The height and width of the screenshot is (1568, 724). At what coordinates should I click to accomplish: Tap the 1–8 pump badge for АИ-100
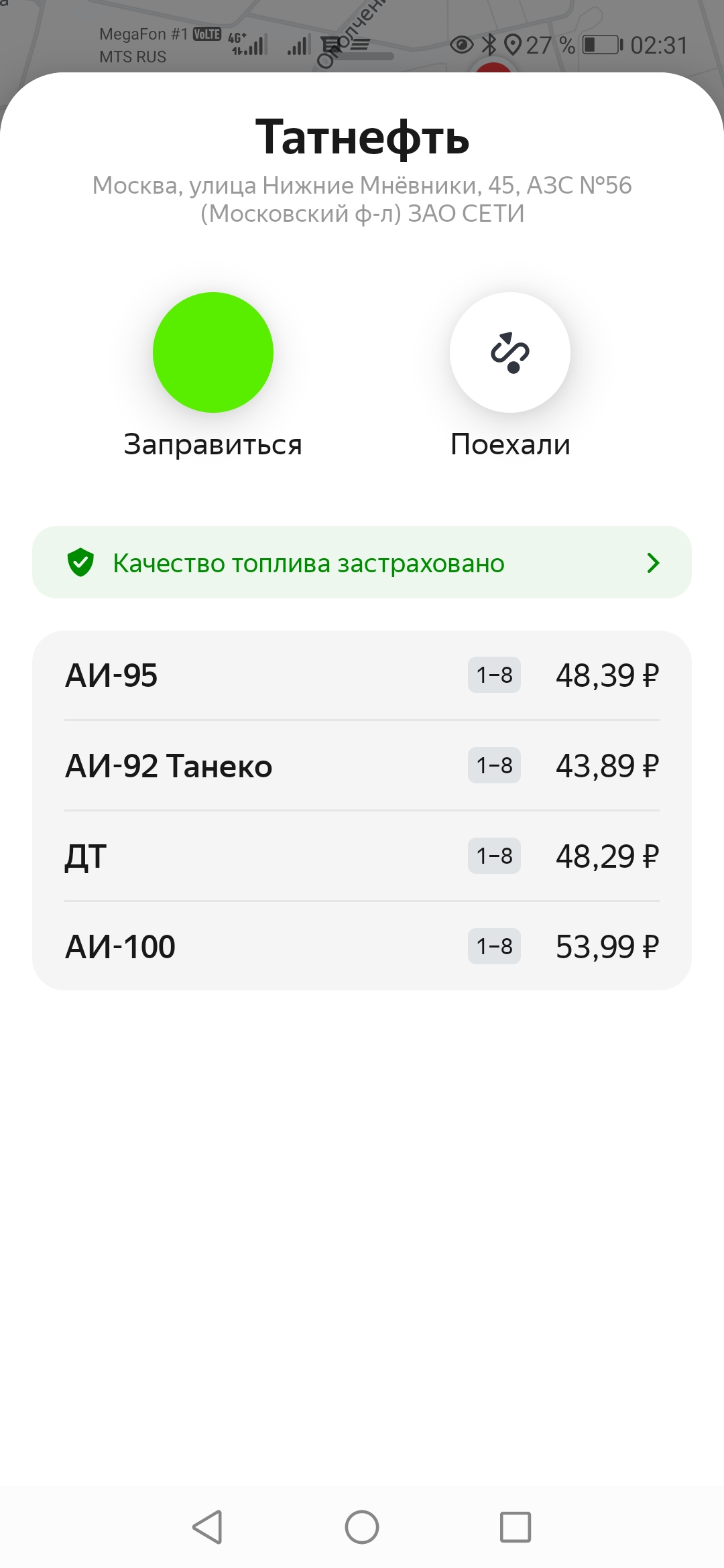pyautogui.click(x=494, y=946)
